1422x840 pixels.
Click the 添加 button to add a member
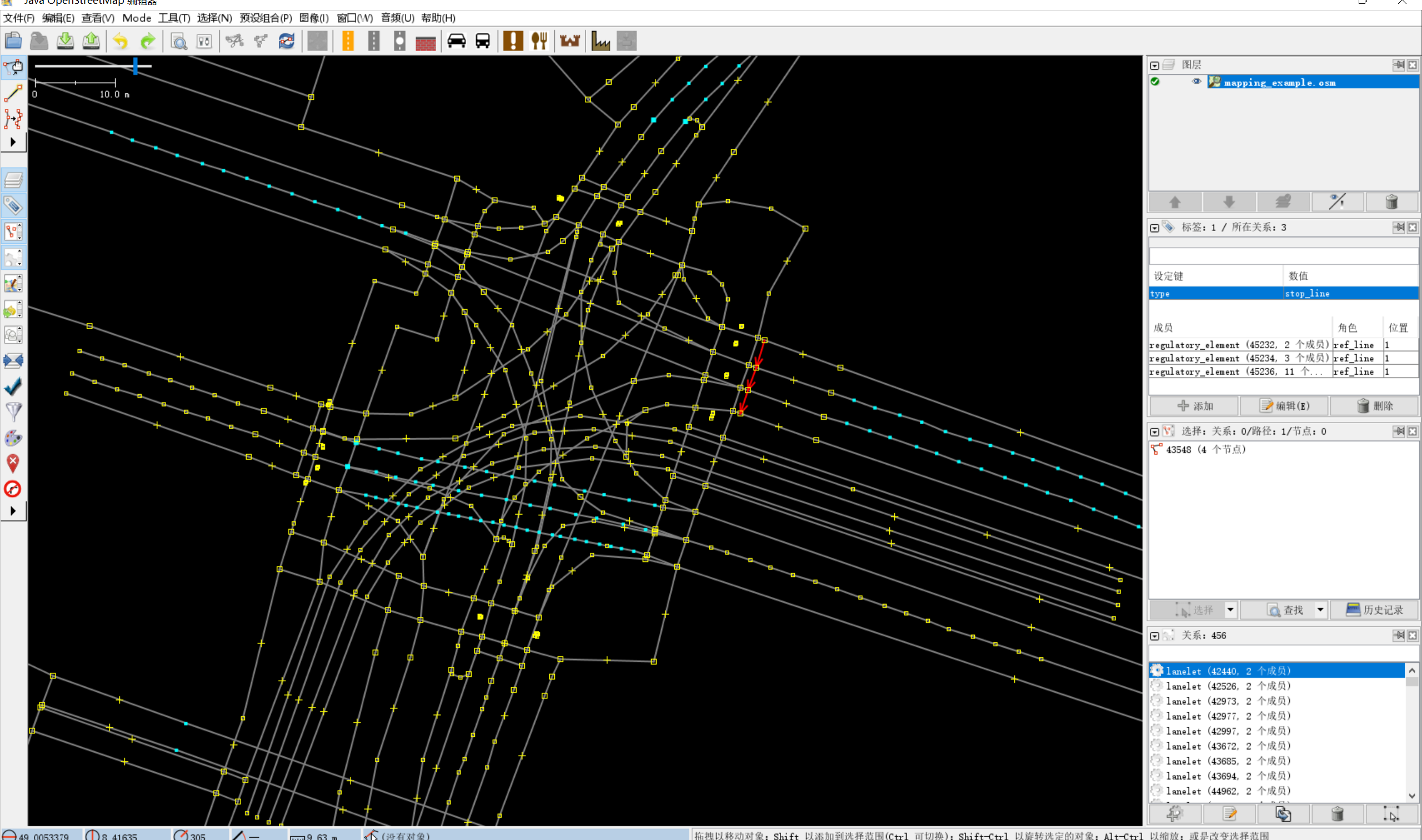coord(1194,406)
